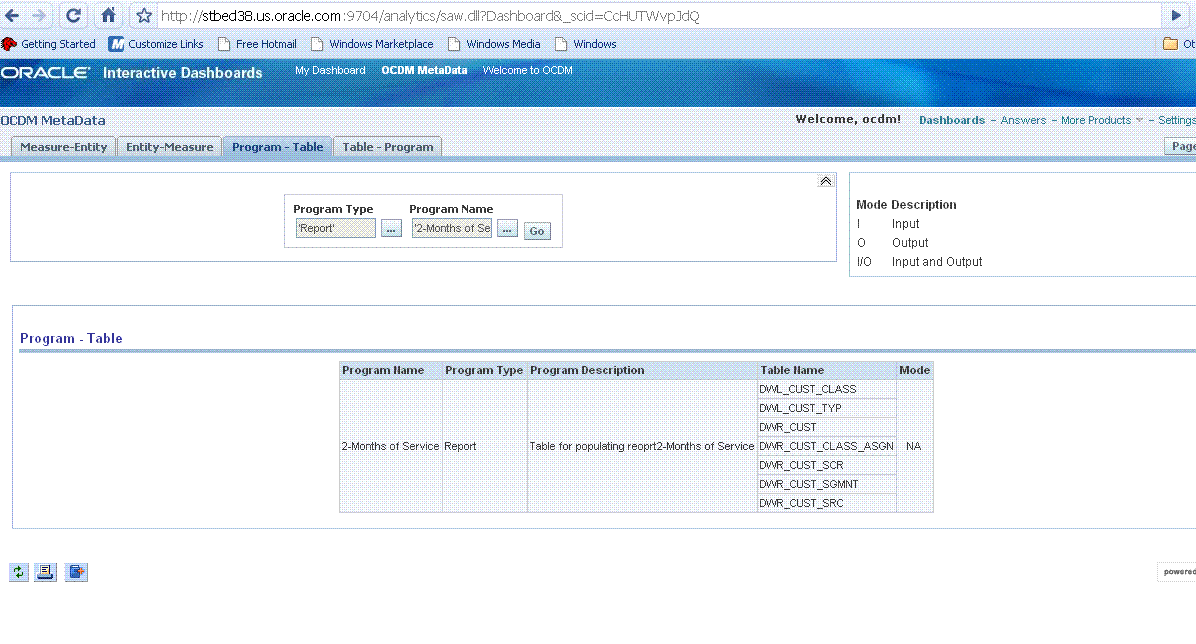1196x644 pixels.
Task: Click the Program - Table section title
Action: coord(71,338)
